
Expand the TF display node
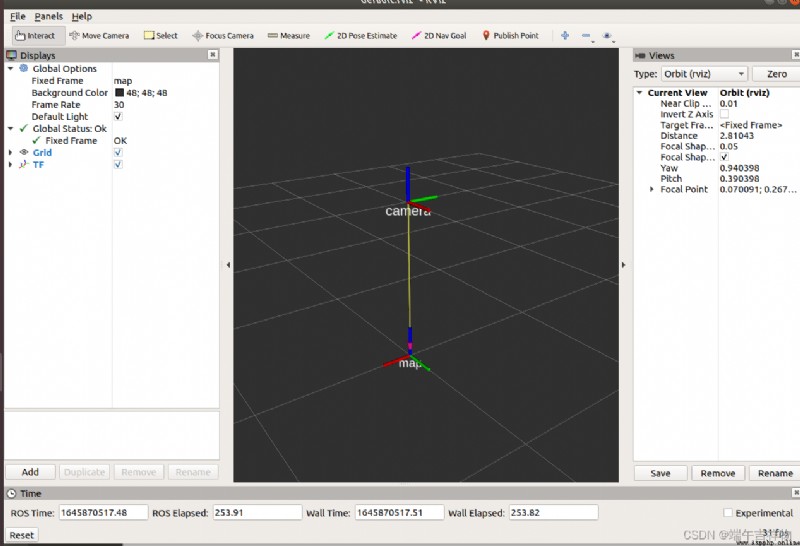[10, 164]
